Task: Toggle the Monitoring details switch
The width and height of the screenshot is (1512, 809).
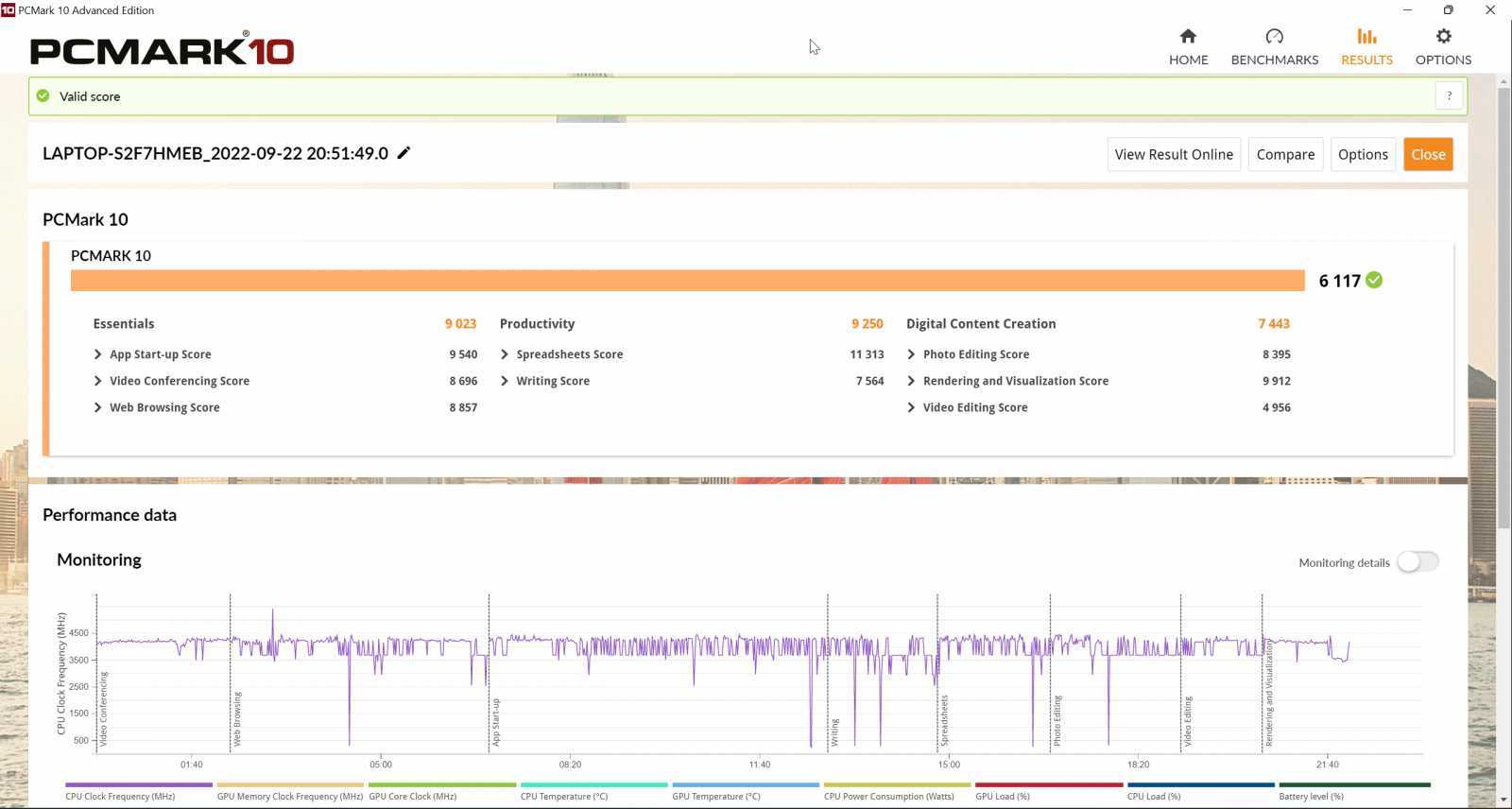Action: tap(1417, 562)
